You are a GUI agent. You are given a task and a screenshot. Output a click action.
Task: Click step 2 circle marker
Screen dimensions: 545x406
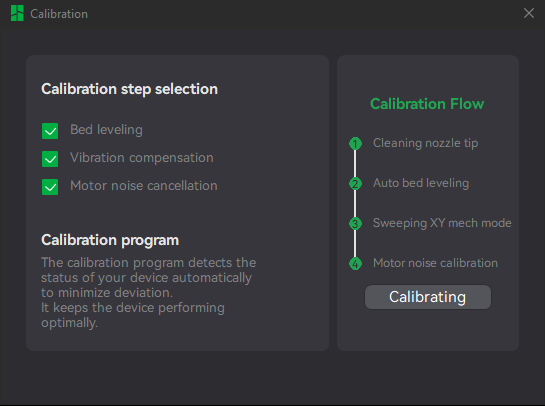355,183
